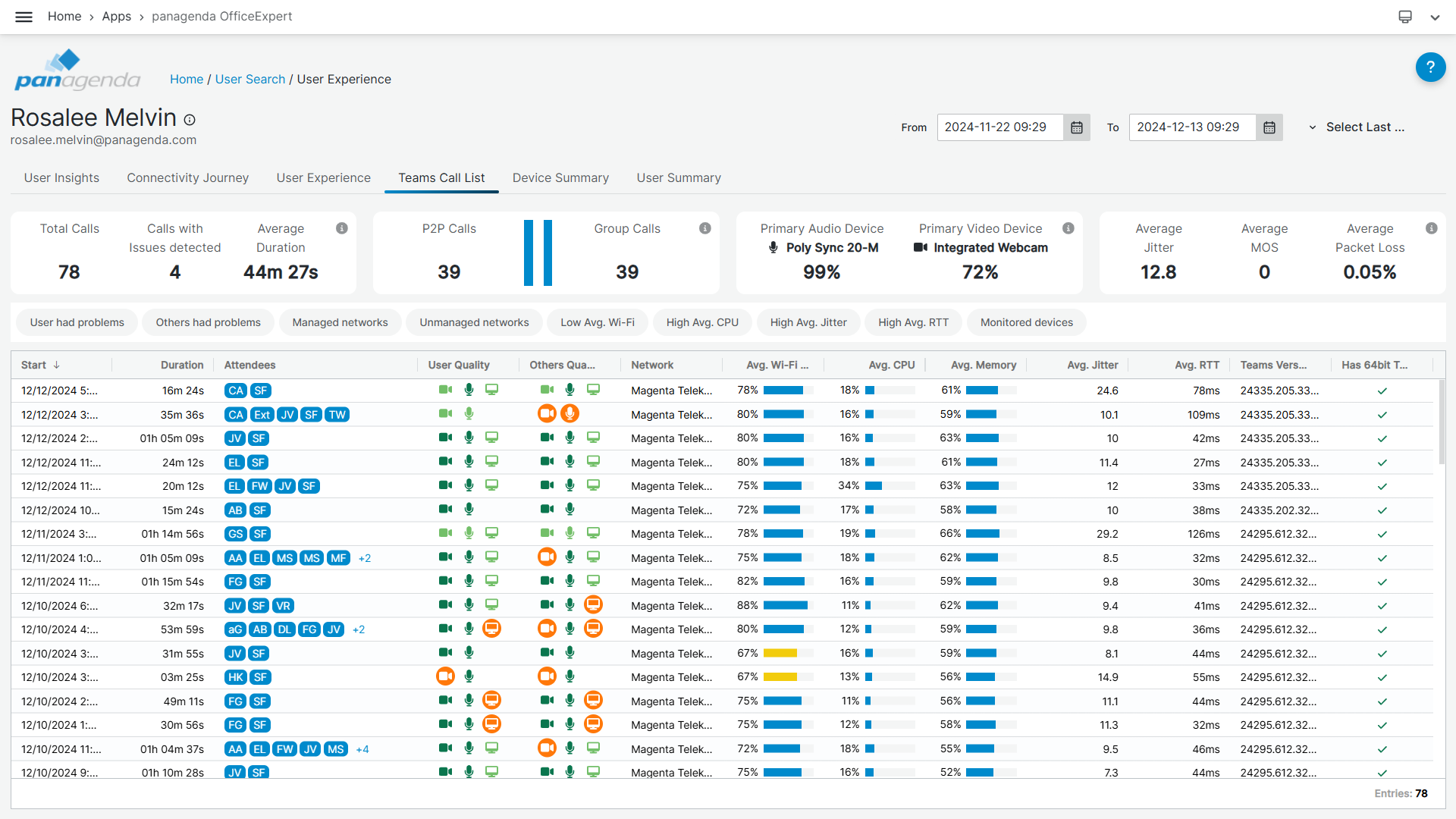Open the To date calendar picker
The height and width of the screenshot is (819, 1456).
click(1269, 127)
